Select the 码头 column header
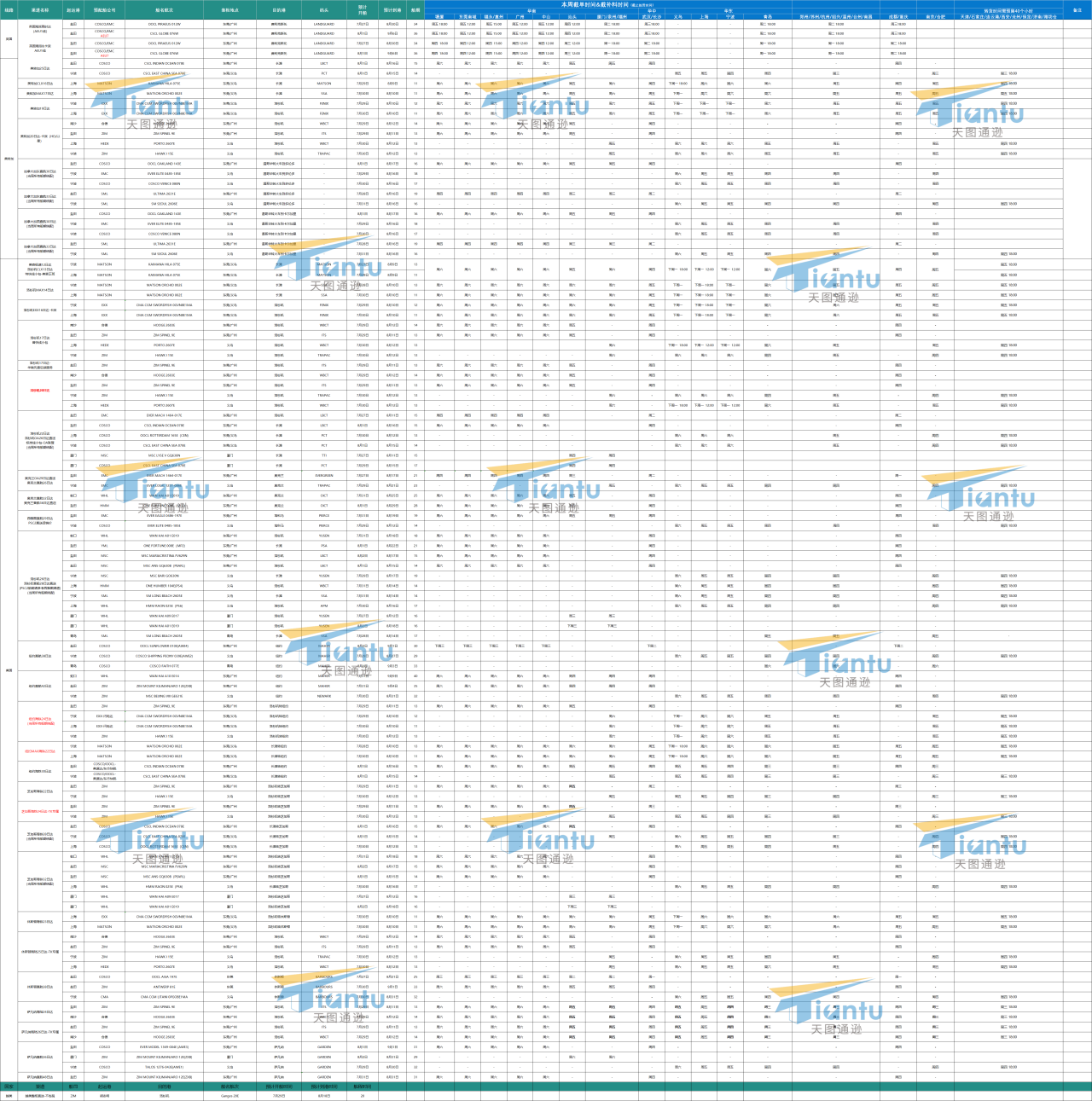The image size is (1092, 1101). click(x=324, y=10)
